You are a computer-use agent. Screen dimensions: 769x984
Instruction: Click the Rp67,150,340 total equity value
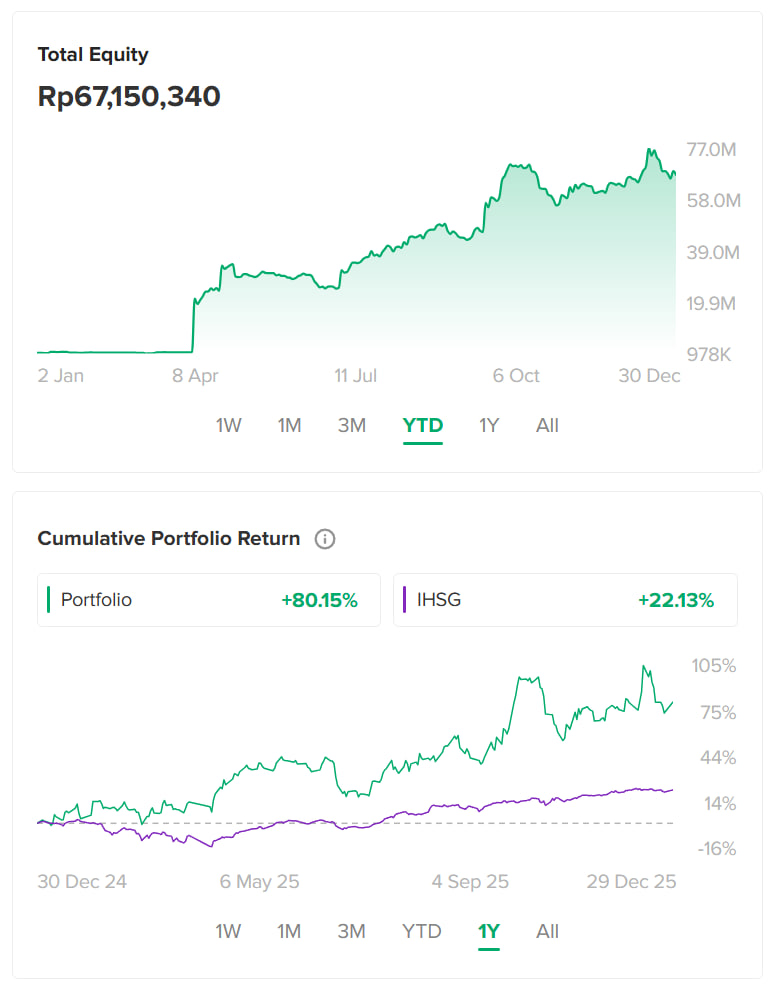129,97
